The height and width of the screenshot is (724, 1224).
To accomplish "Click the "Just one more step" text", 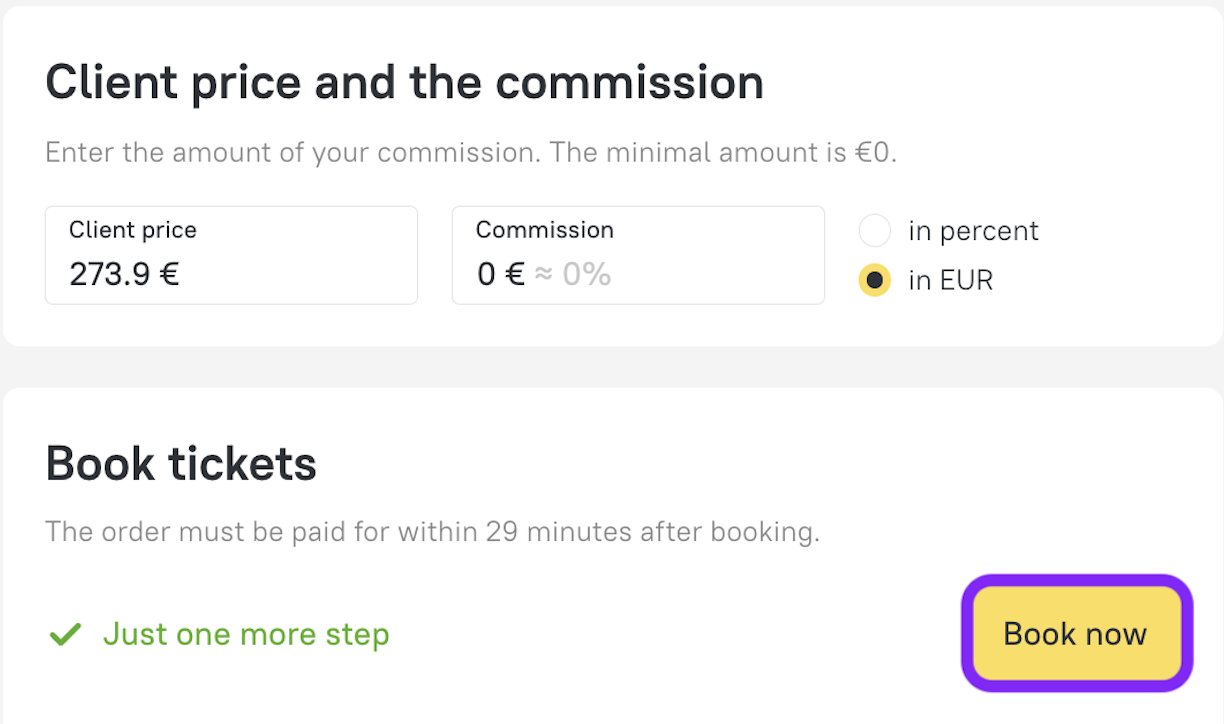I will tap(246, 634).
